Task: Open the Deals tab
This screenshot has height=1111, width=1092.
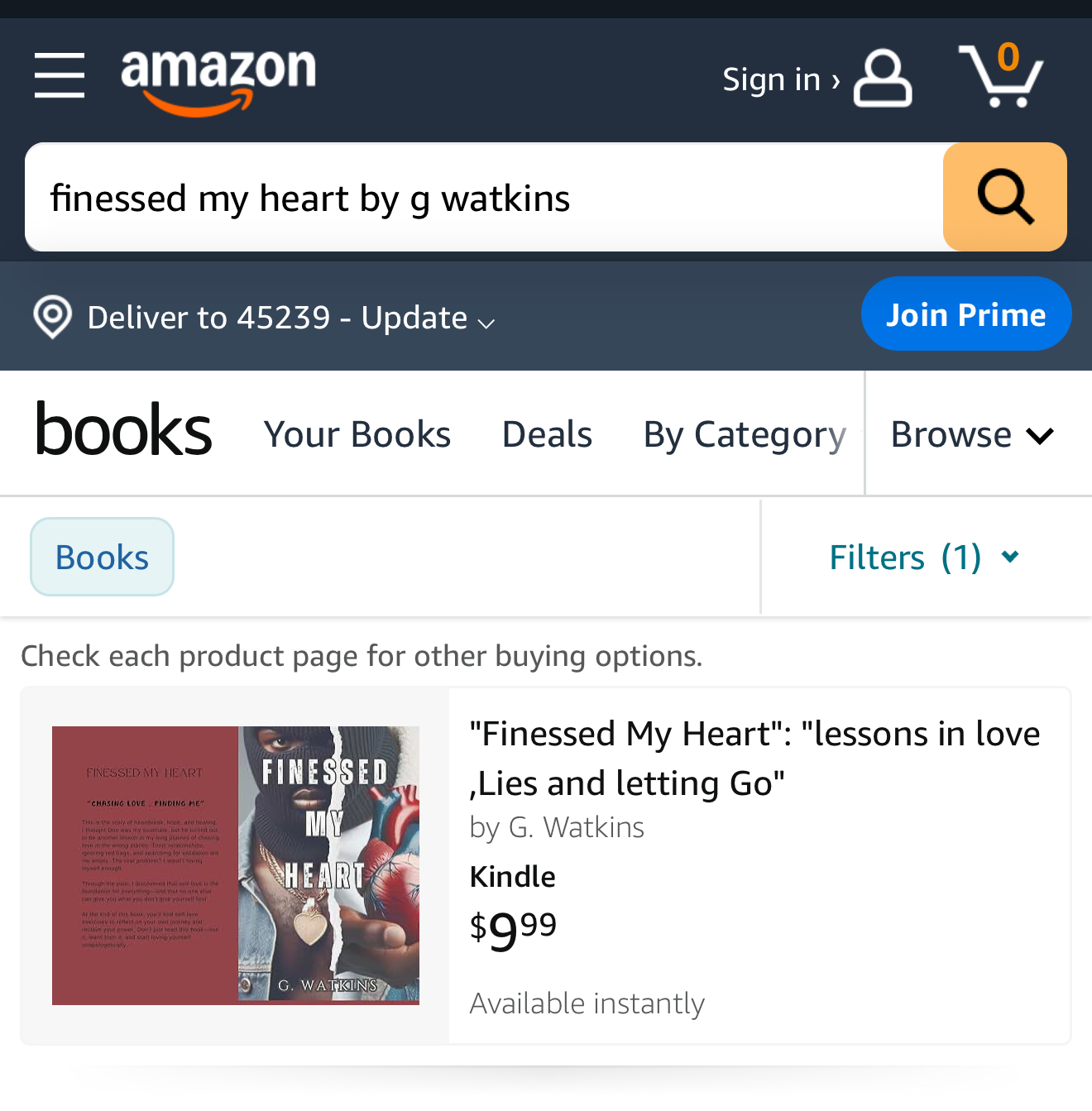Action: (547, 434)
